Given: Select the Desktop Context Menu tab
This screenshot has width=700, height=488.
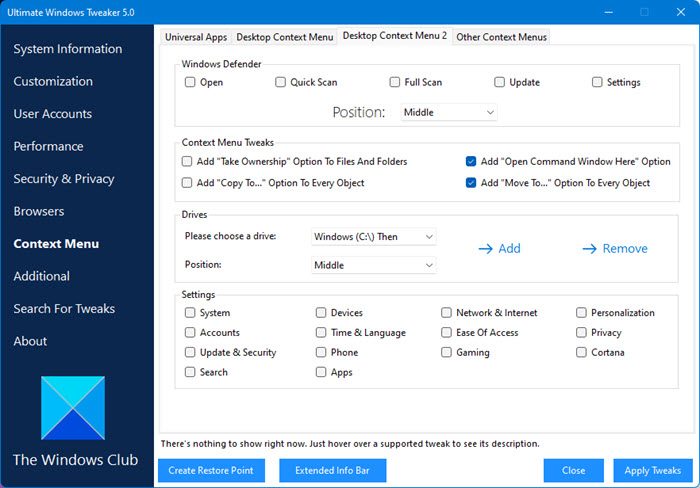Looking at the screenshot, I should tap(284, 37).
